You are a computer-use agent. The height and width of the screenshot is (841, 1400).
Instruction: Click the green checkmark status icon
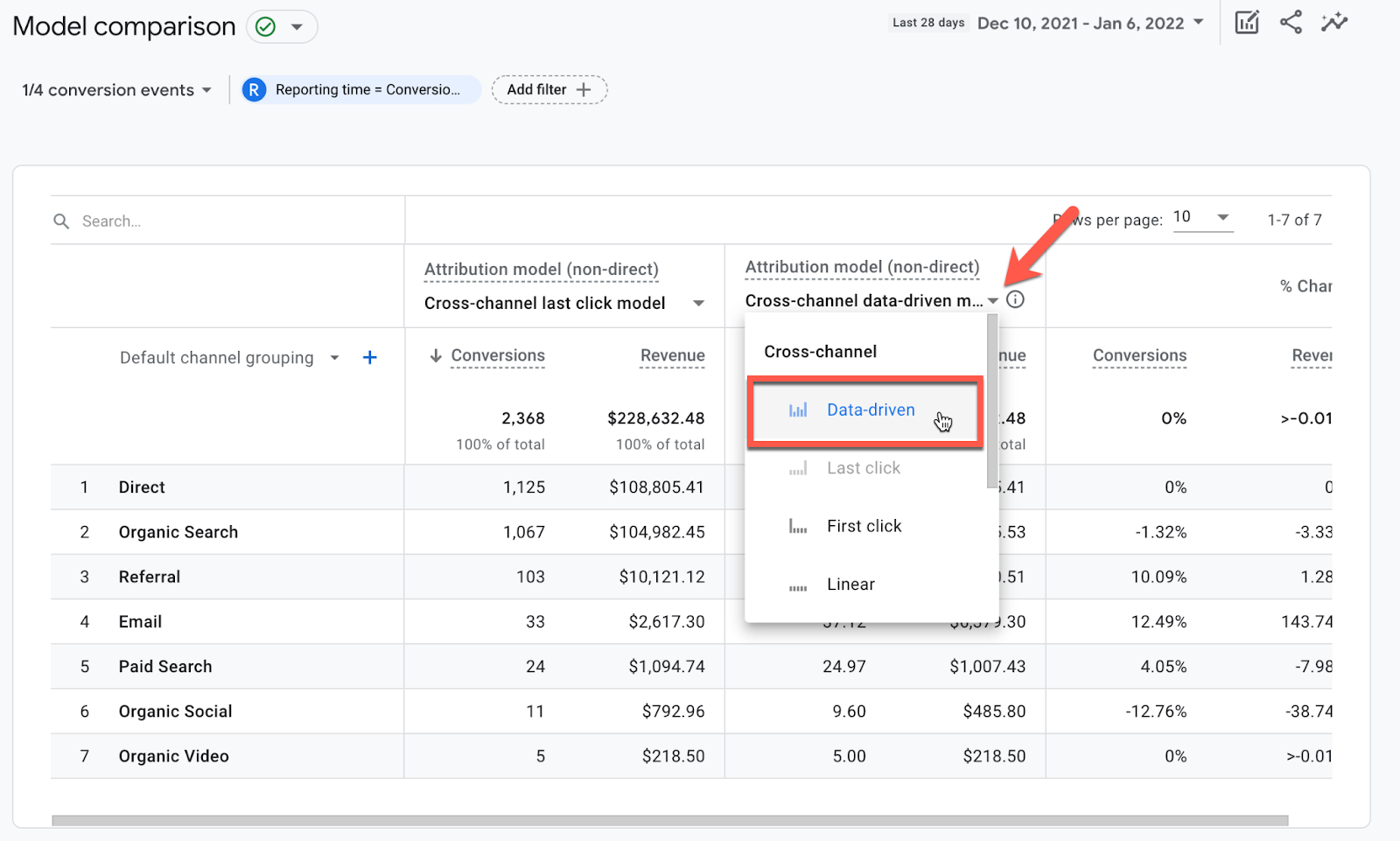266,27
